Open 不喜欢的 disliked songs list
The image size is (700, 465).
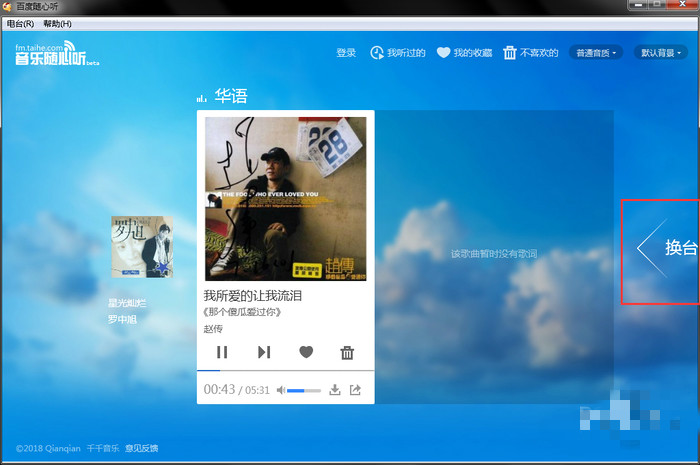(531, 53)
